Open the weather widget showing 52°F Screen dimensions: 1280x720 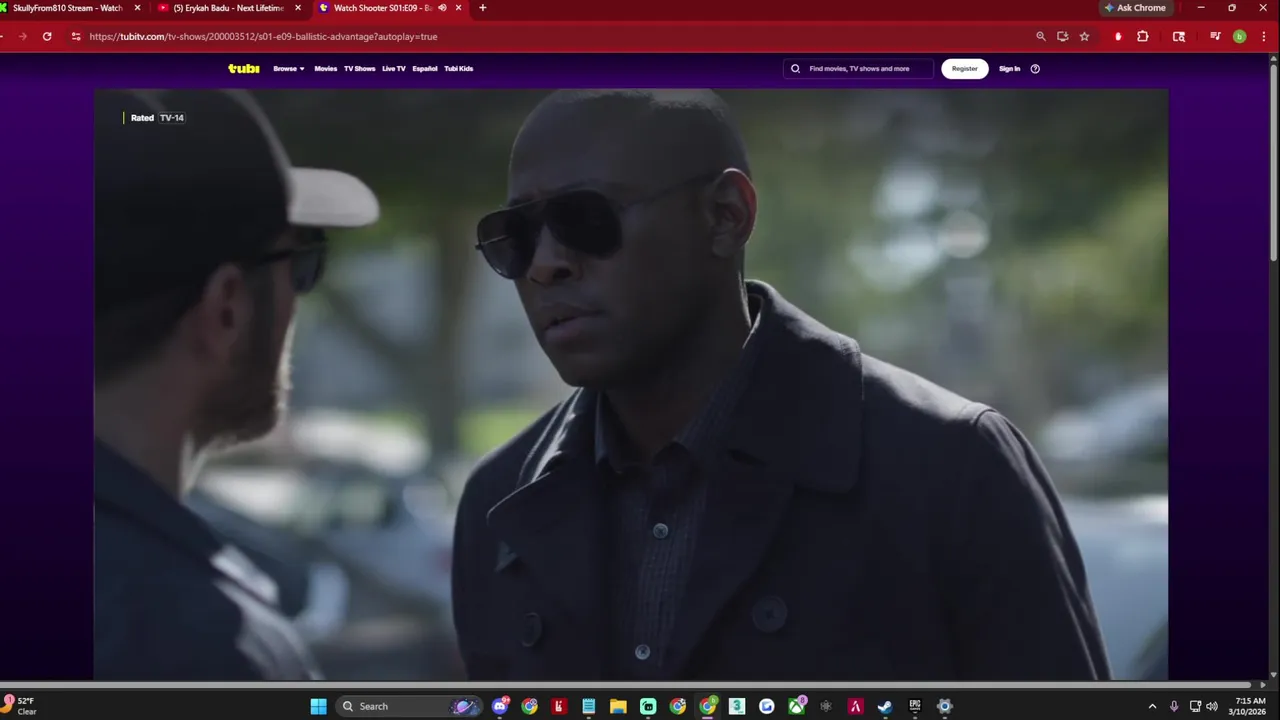[21, 706]
